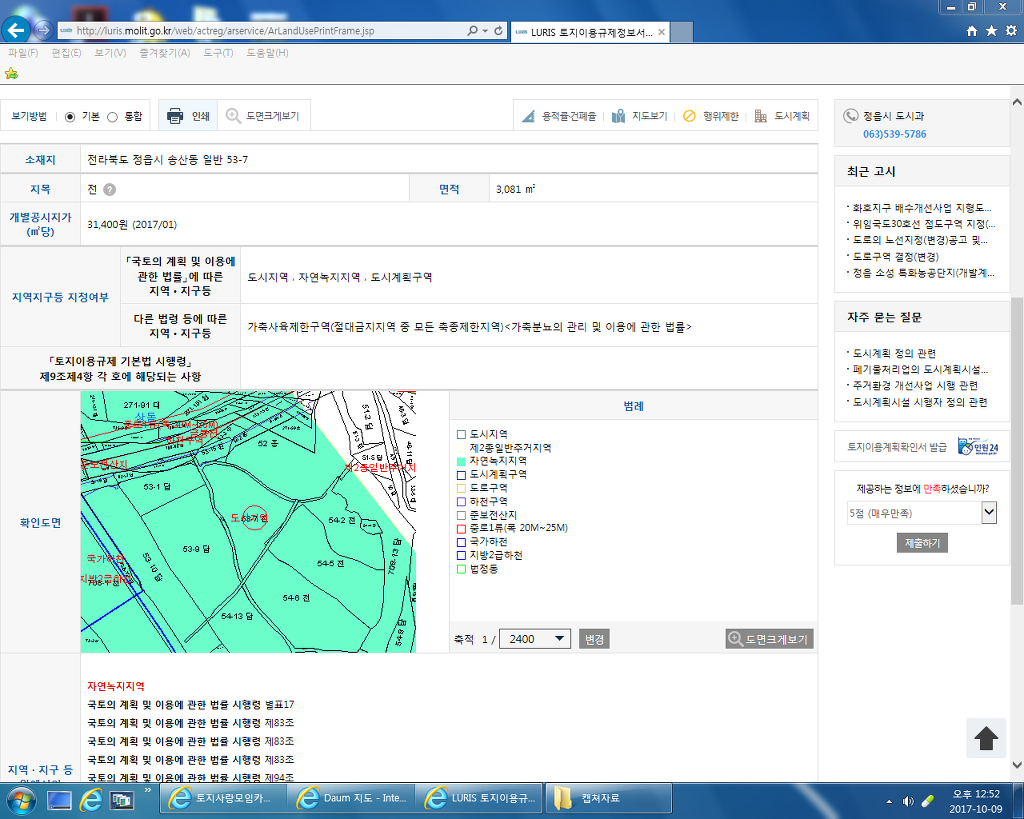The image size is (1024, 819).
Task: Click the 법정동 green legend swatch
Action: (461, 569)
